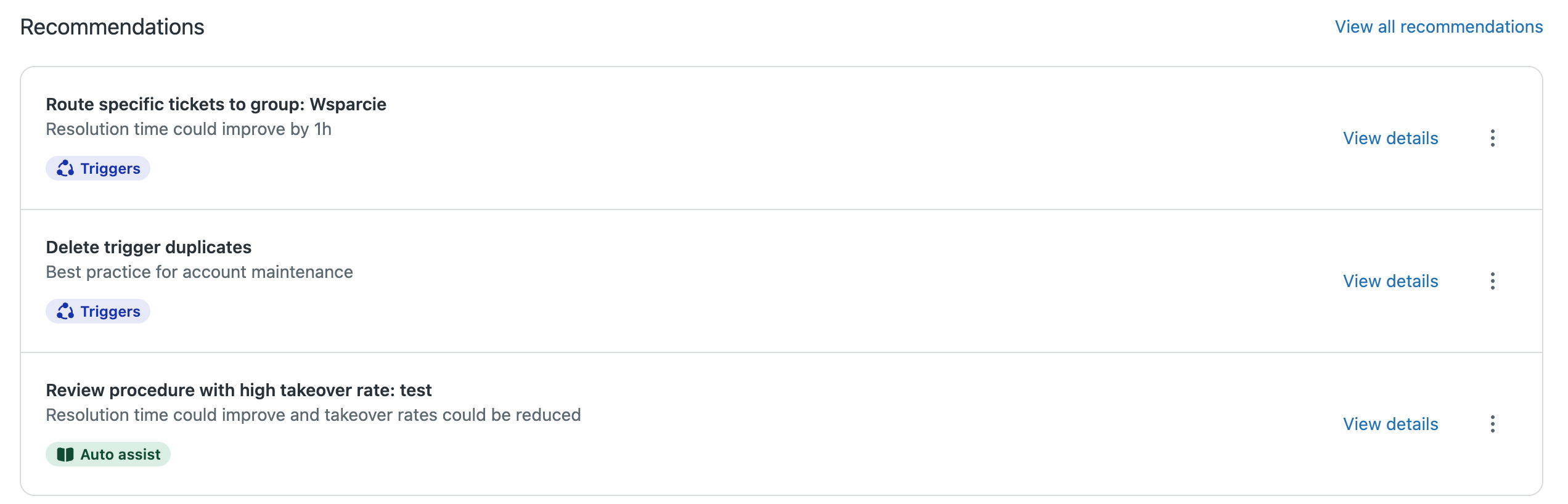View details for Route specific tickets recommendation
1568x504 pixels.
(x=1390, y=138)
